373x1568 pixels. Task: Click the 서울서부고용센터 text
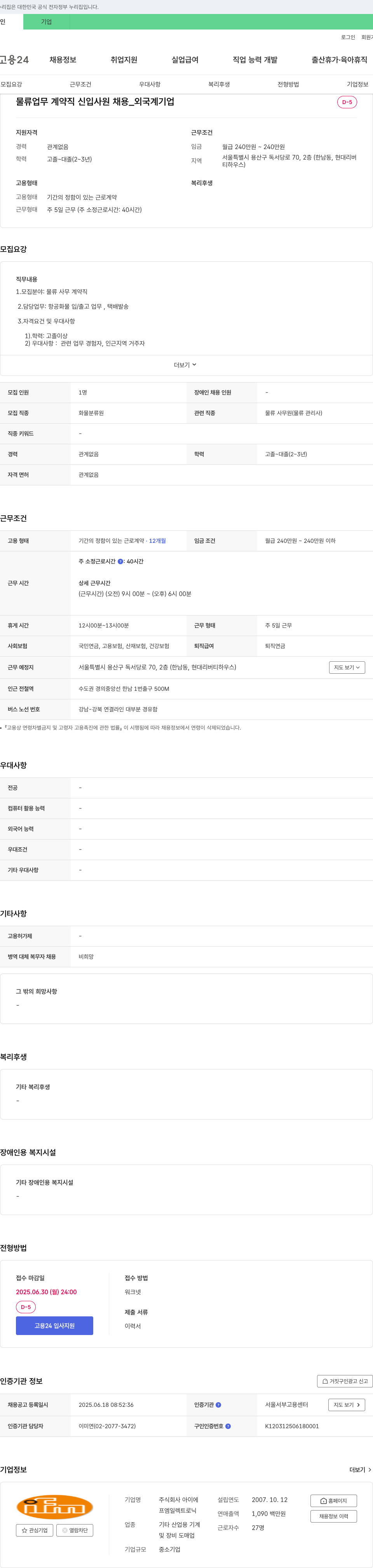pyautogui.click(x=286, y=1405)
